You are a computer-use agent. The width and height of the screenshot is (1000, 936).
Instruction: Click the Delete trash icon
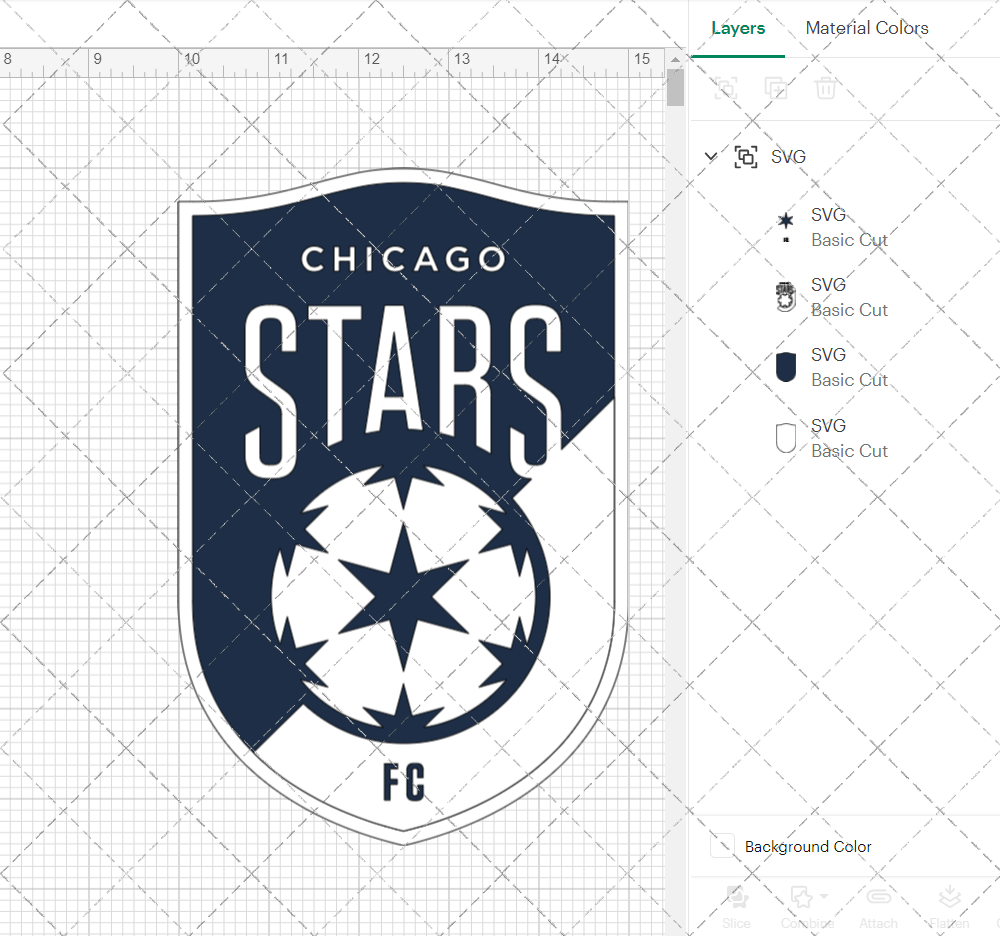click(x=825, y=88)
